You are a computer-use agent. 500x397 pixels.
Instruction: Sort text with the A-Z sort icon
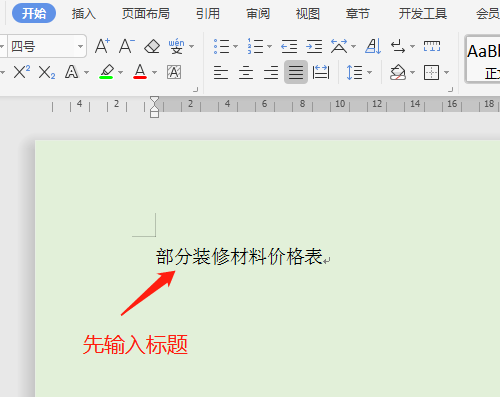pyautogui.click(x=373, y=46)
